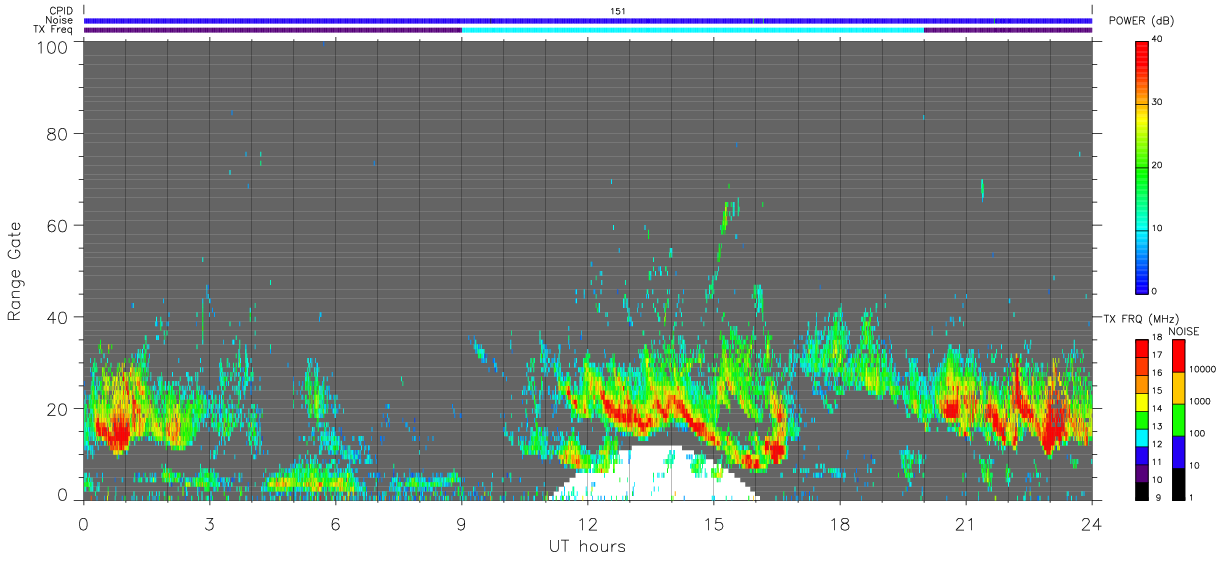Click the black 9 MHz swatch in TX FRQ legend
This screenshot has height=567, width=1228.
[x=1142, y=491]
